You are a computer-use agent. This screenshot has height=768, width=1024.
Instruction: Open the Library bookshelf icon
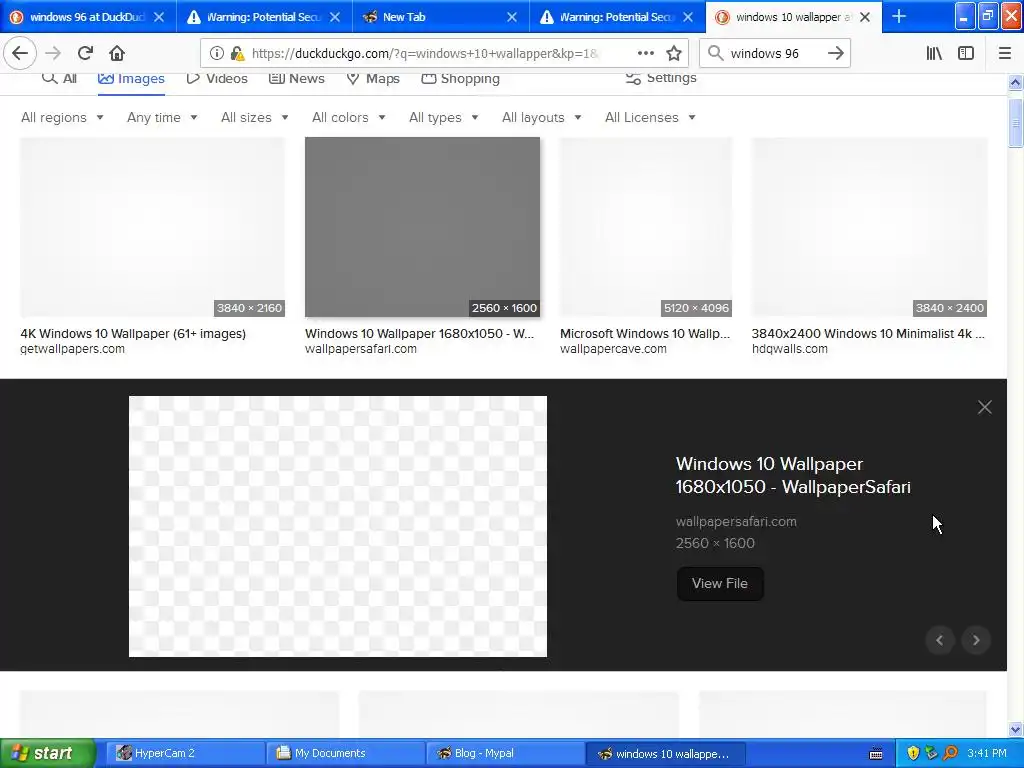click(934, 54)
